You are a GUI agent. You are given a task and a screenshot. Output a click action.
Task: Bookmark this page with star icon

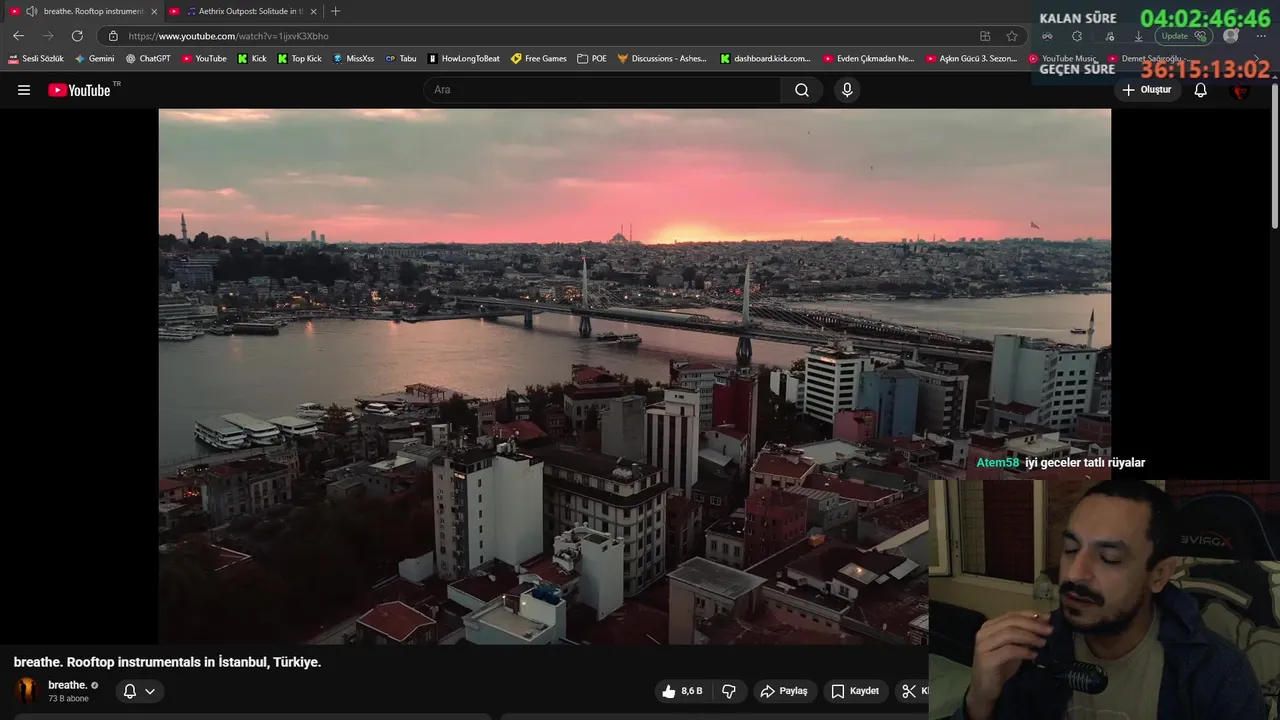1012,36
